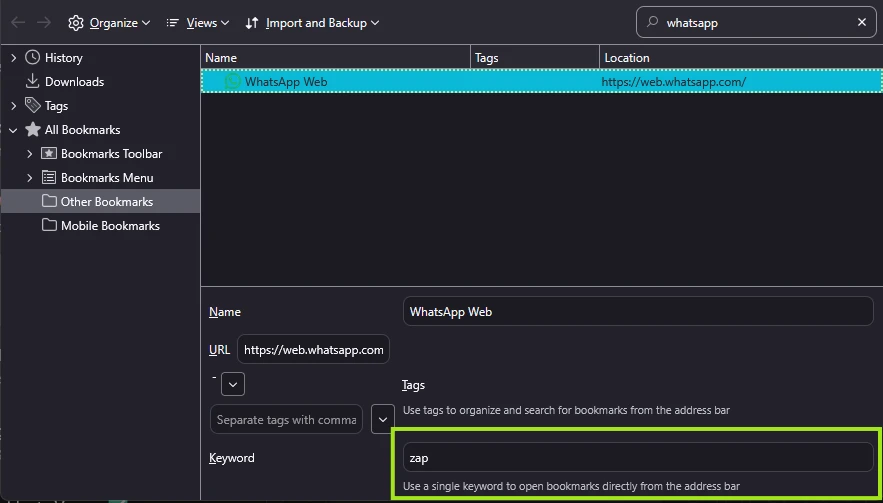Viewport: 883px width, 503px height.
Task: Click the whatsapp search field
Action: pos(756,23)
